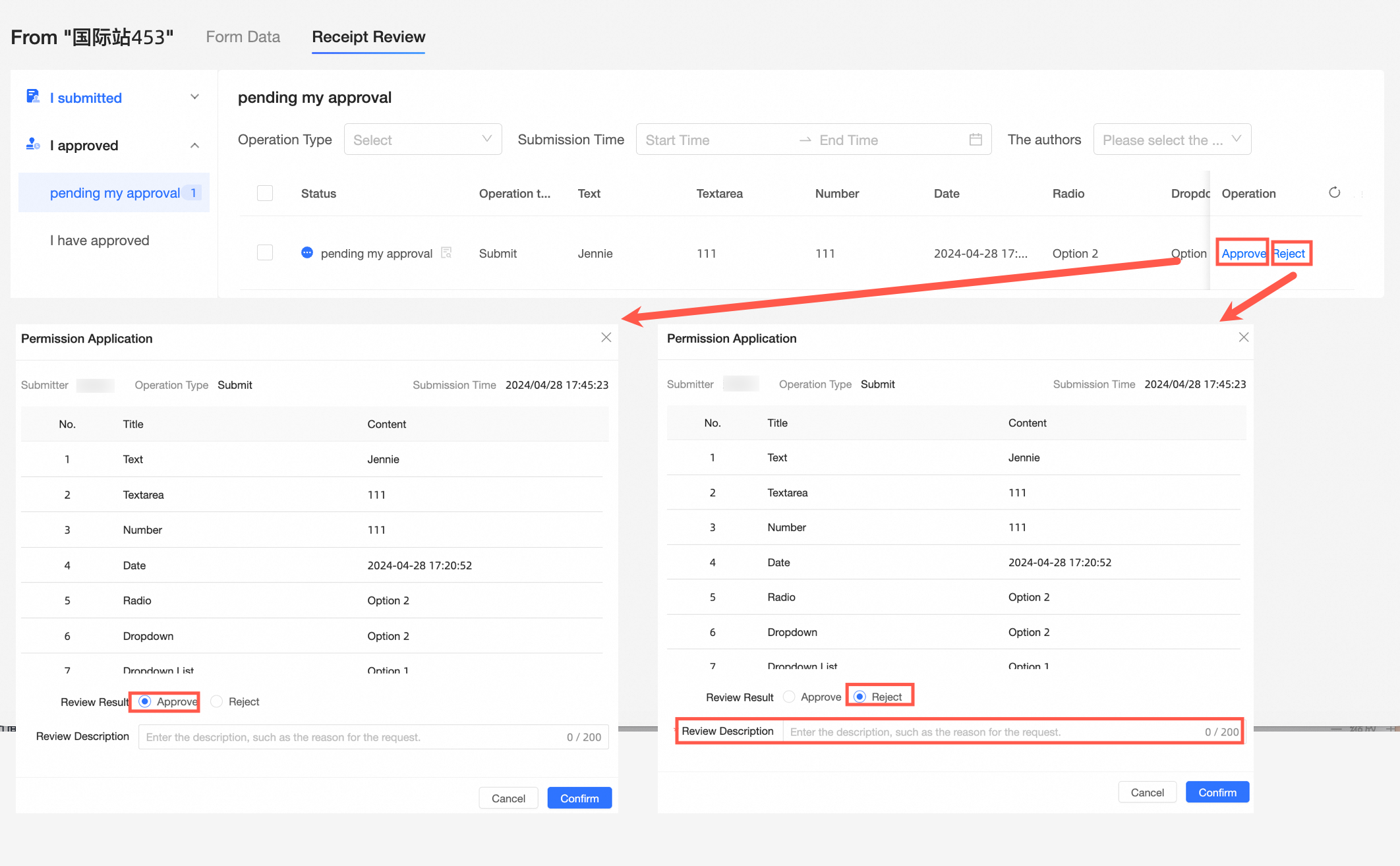Open the I have approved menu item
The height and width of the screenshot is (866, 1400).
coord(100,240)
